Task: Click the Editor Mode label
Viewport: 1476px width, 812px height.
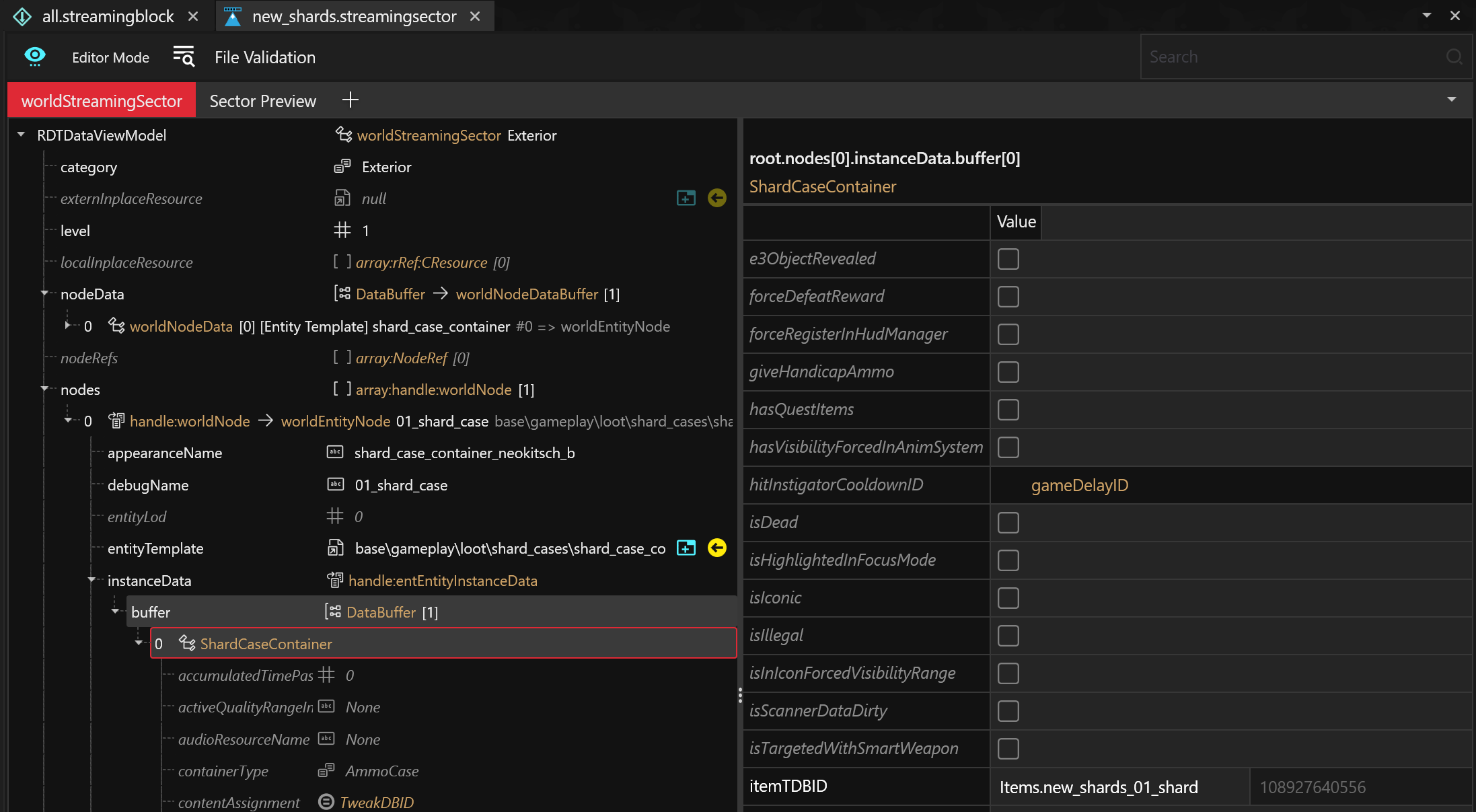Action: tap(110, 58)
